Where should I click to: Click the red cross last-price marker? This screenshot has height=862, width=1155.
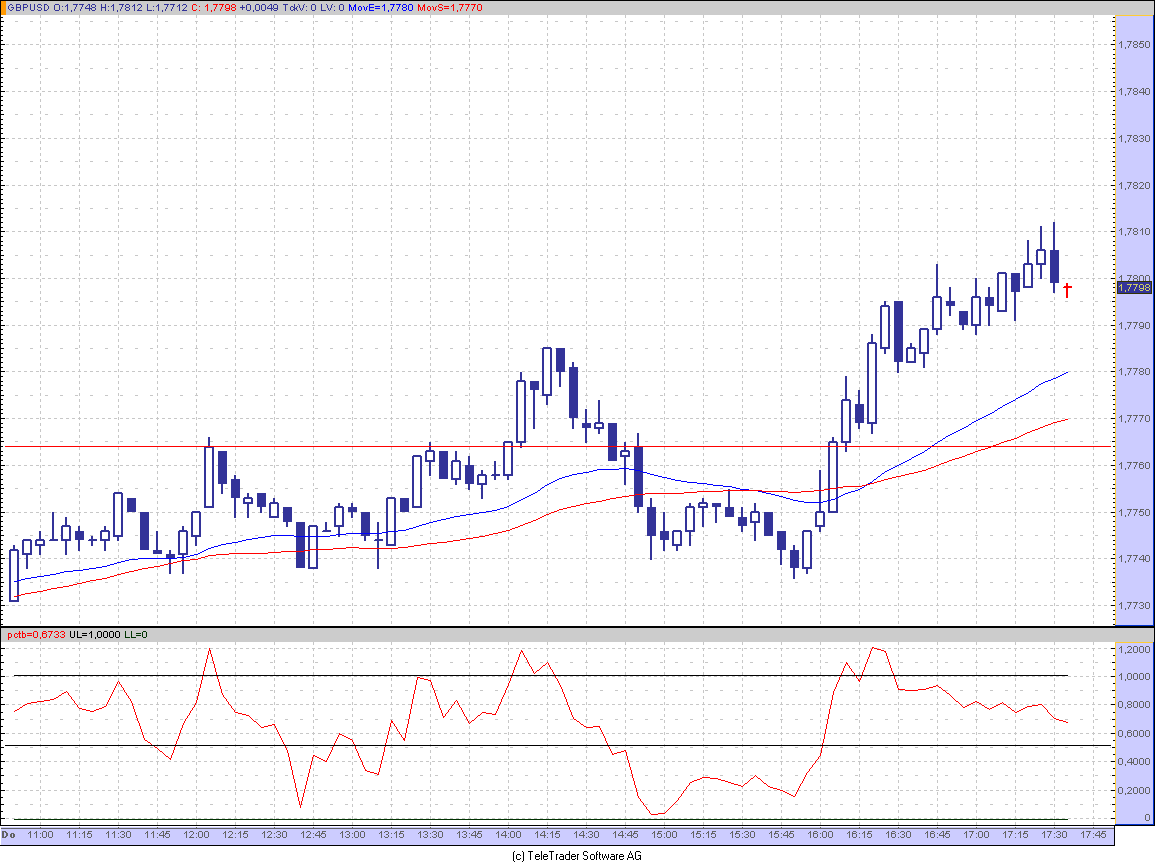click(1067, 291)
